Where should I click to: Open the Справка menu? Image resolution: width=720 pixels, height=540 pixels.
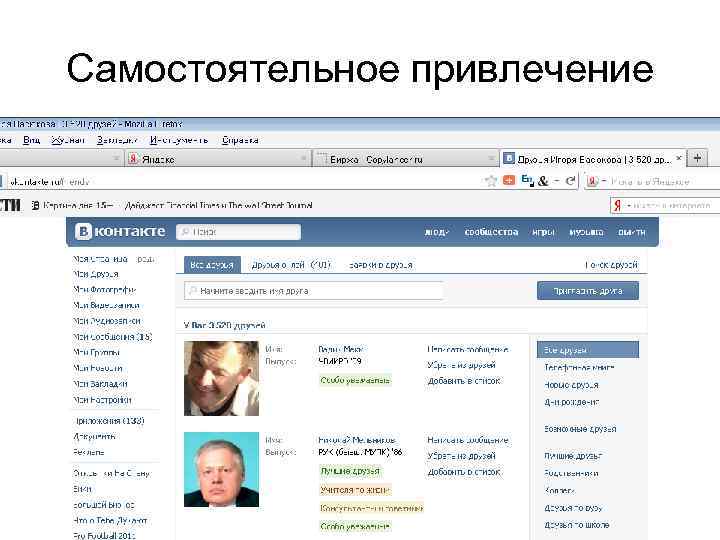pos(240,140)
